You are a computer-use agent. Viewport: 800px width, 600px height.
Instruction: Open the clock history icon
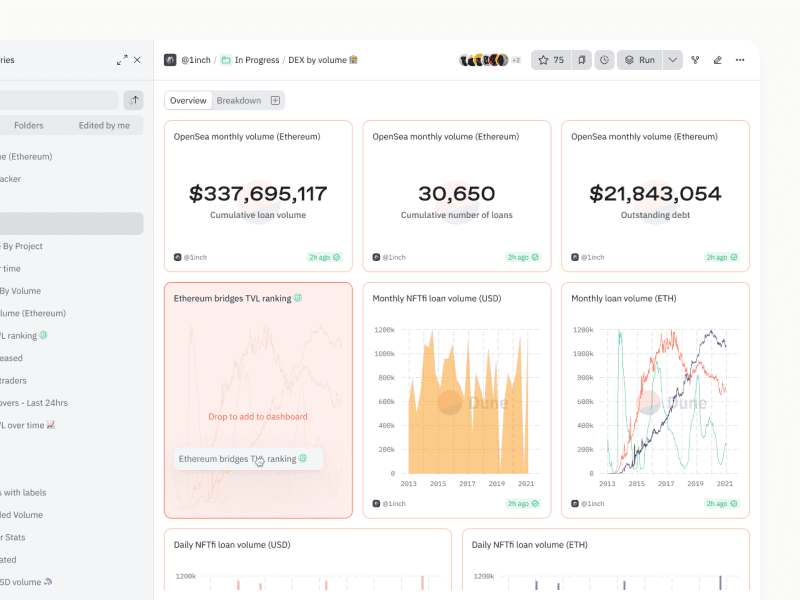click(604, 60)
